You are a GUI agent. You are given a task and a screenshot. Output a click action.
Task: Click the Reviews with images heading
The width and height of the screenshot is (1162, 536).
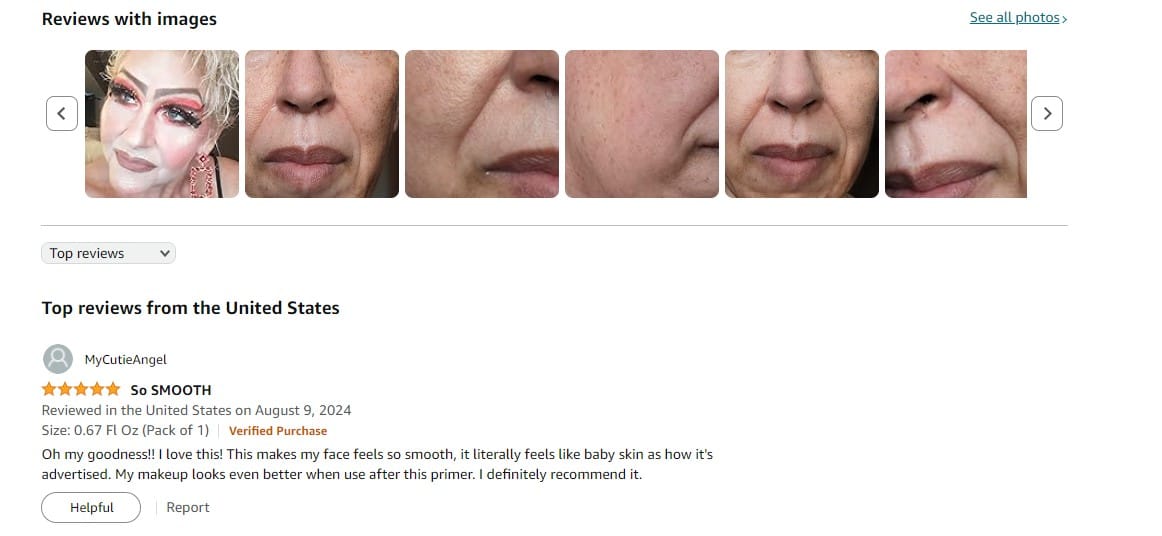(x=129, y=19)
